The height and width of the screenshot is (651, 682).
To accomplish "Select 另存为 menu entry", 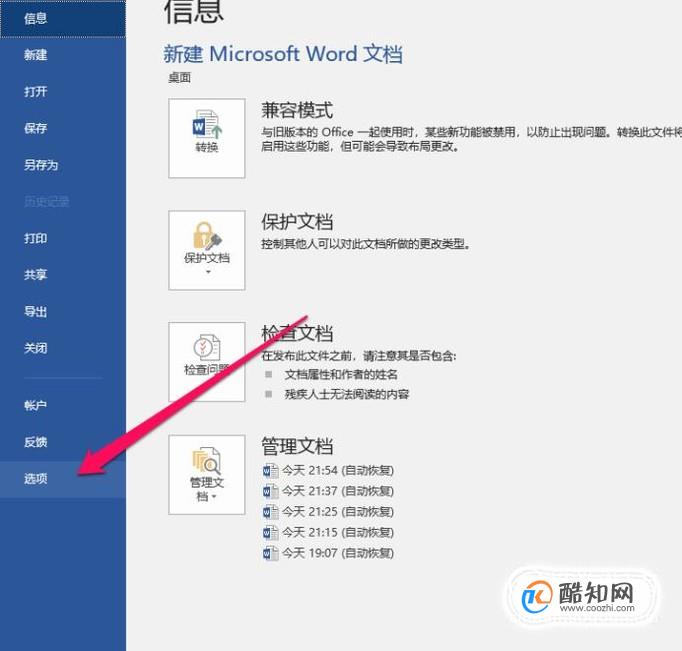I will [x=63, y=165].
